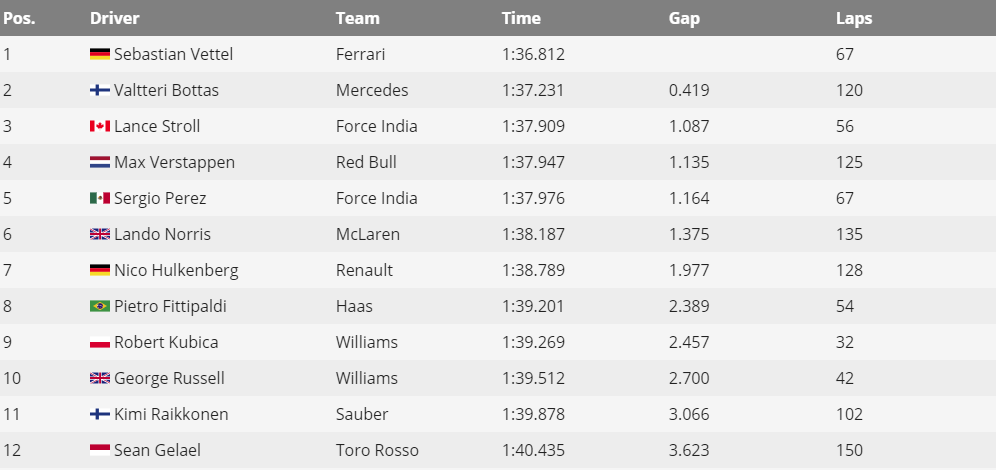This screenshot has width=996, height=470.
Task: Open the Nico Hulkenberg driver name
Action: click(176, 271)
